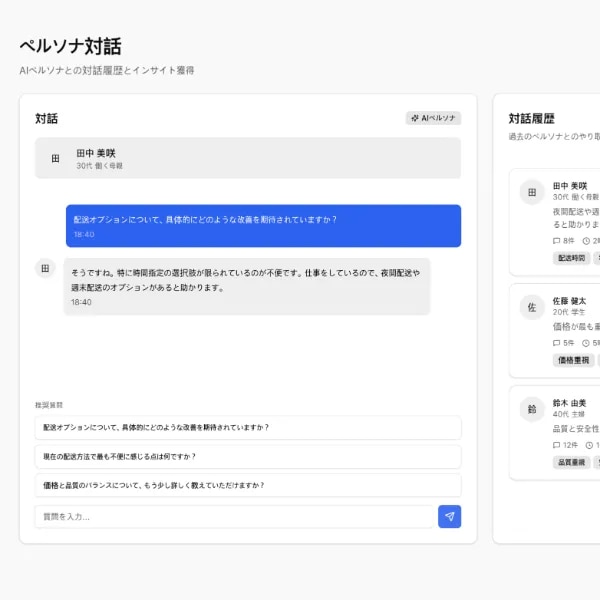Click the message count icon next to 8件

(556, 241)
